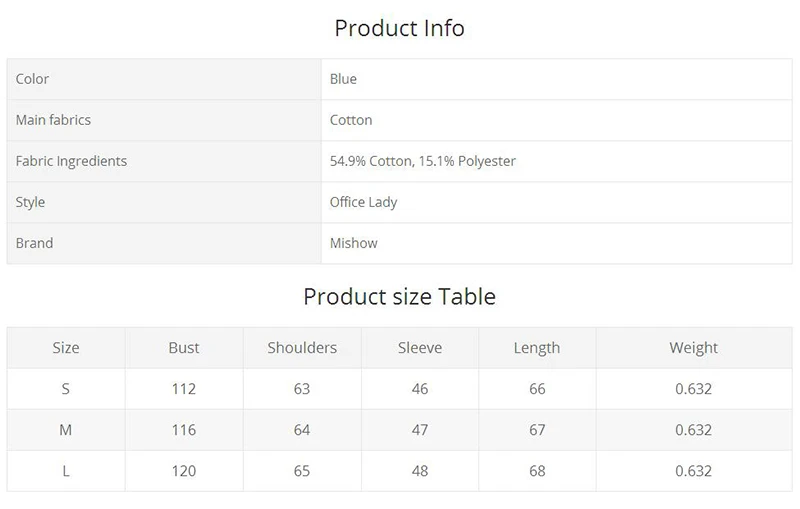Select the Fabric Ingredients label
The height and width of the screenshot is (509, 800).
(x=71, y=161)
